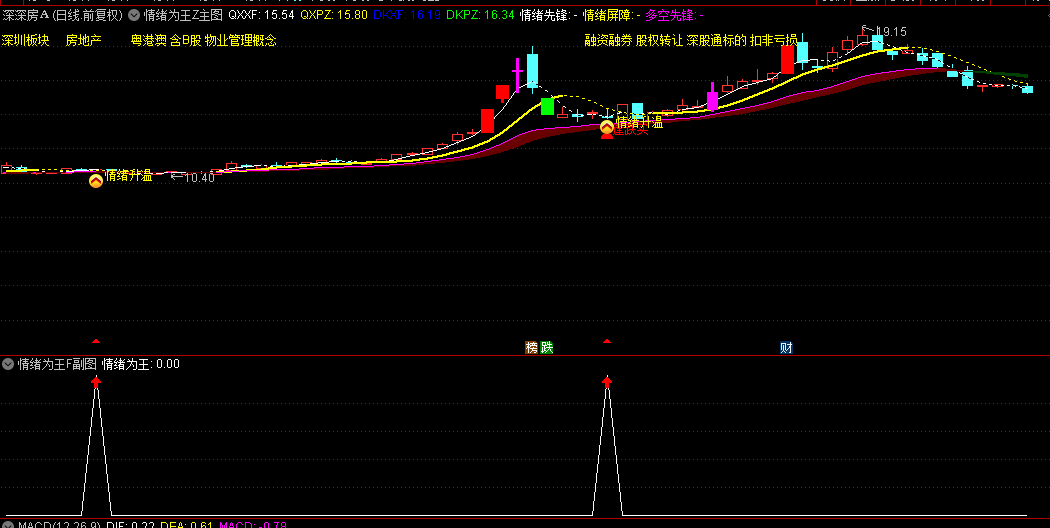Click the QXPZ: 15.80 value
The height and width of the screenshot is (528, 1050).
click(333, 14)
